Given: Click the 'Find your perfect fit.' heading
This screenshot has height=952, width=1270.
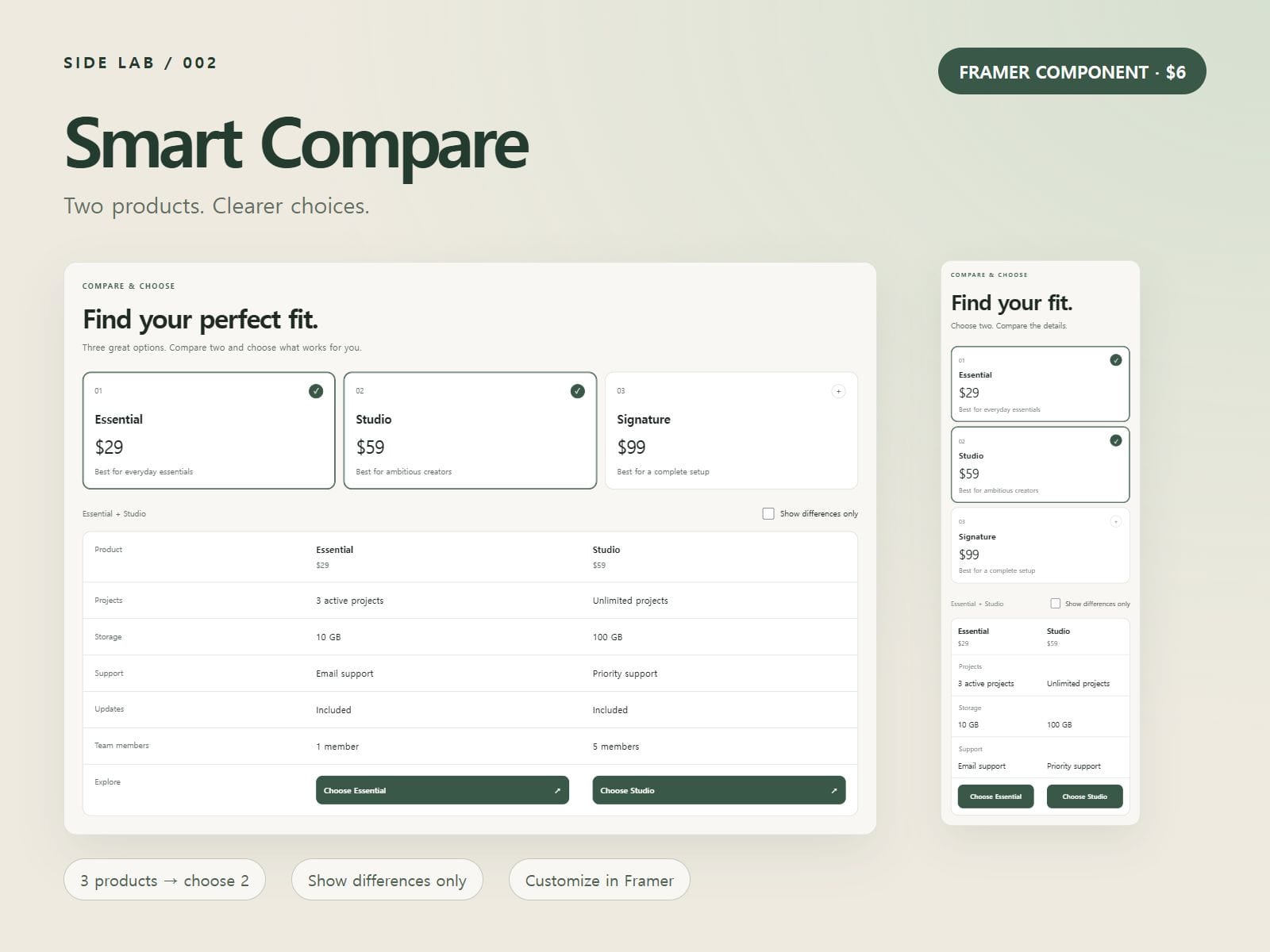Looking at the screenshot, I should click(x=200, y=320).
